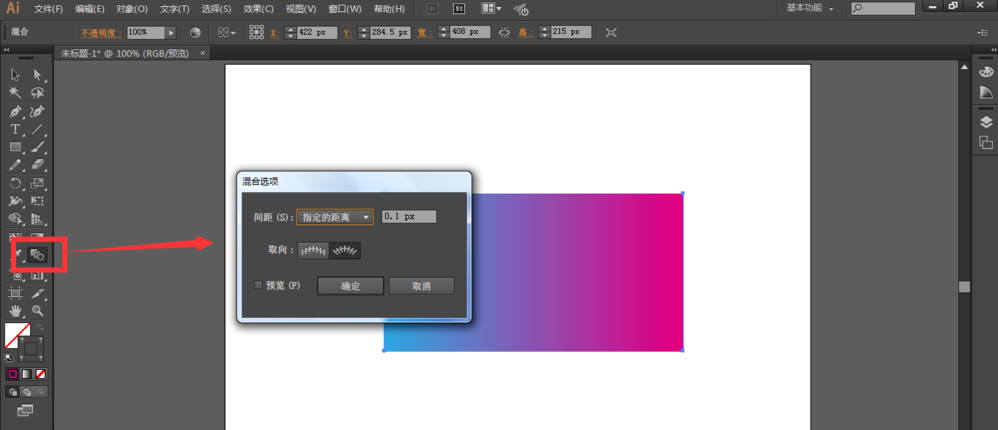This screenshot has height=430, width=998.
Task: Switch to the 未标题-1 document tab
Action: [125, 54]
